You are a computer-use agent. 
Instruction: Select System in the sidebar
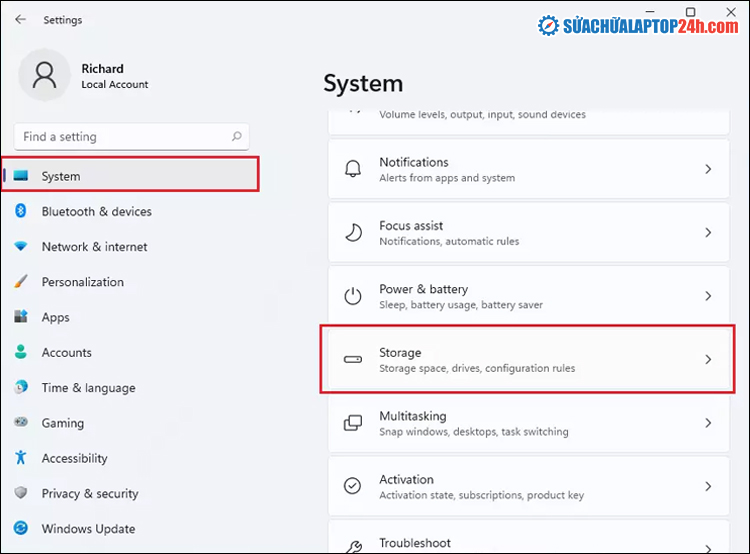(61, 176)
